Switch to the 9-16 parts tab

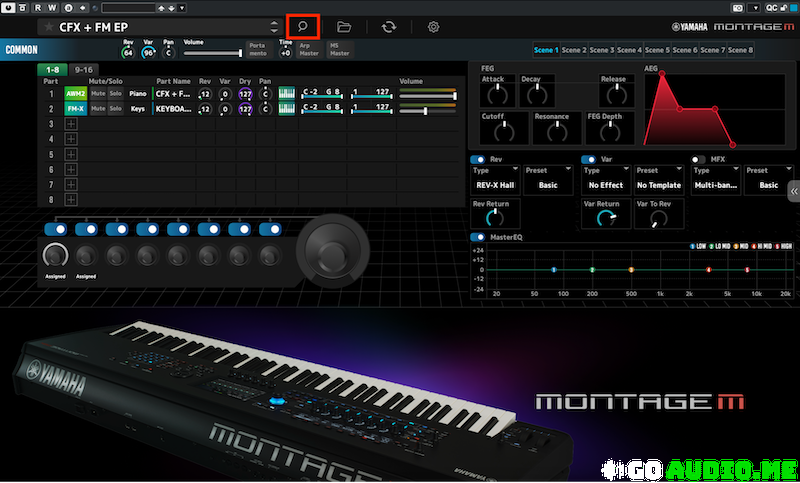pos(83,68)
